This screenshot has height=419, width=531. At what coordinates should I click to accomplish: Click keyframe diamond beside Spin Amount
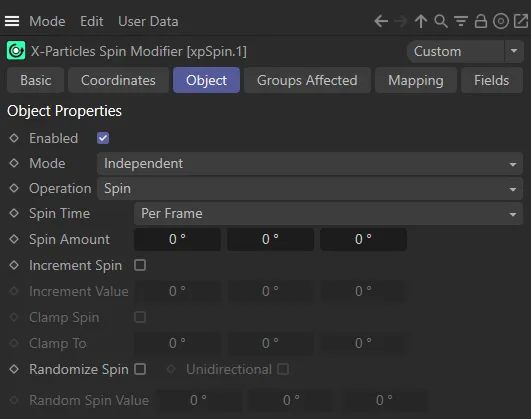coord(14,239)
